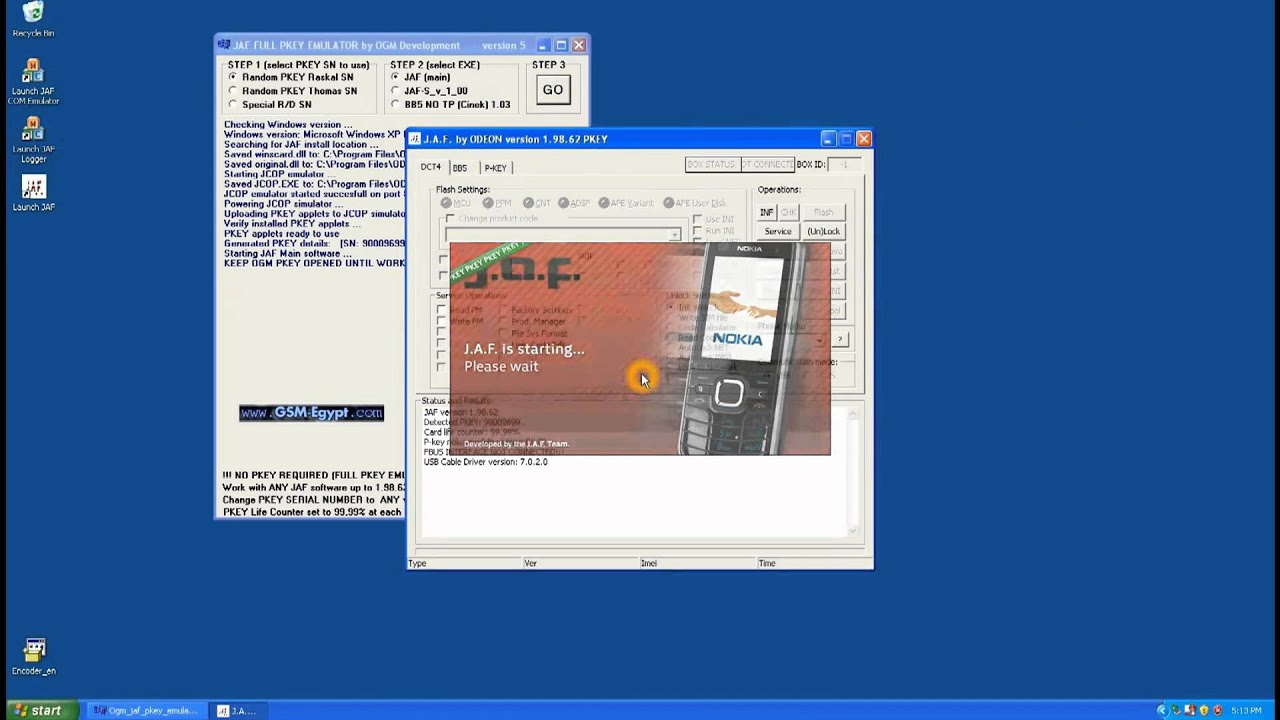
Task: Switch to J.A.F. taskbar item
Action: (238, 711)
